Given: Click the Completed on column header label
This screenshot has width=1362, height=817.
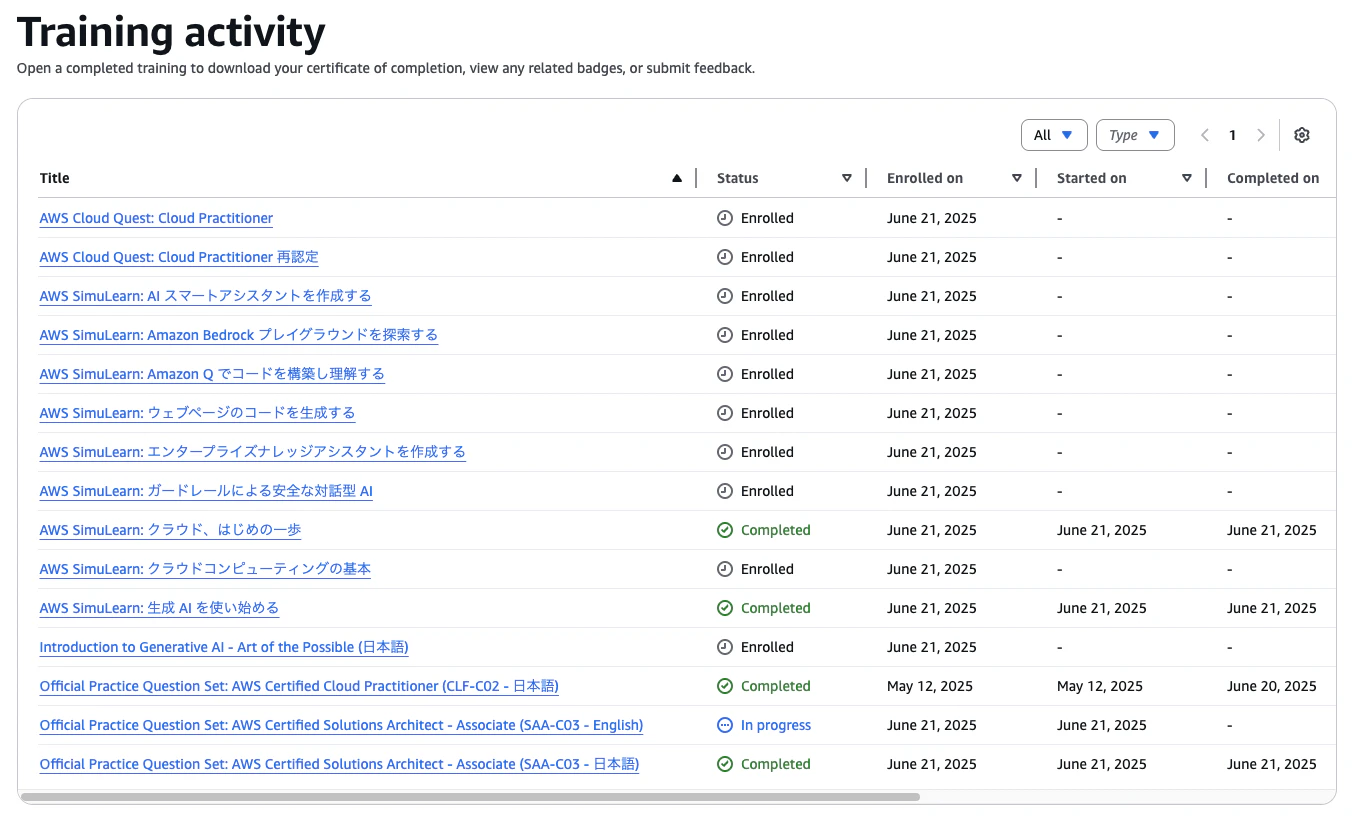Looking at the screenshot, I should 1273,178.
